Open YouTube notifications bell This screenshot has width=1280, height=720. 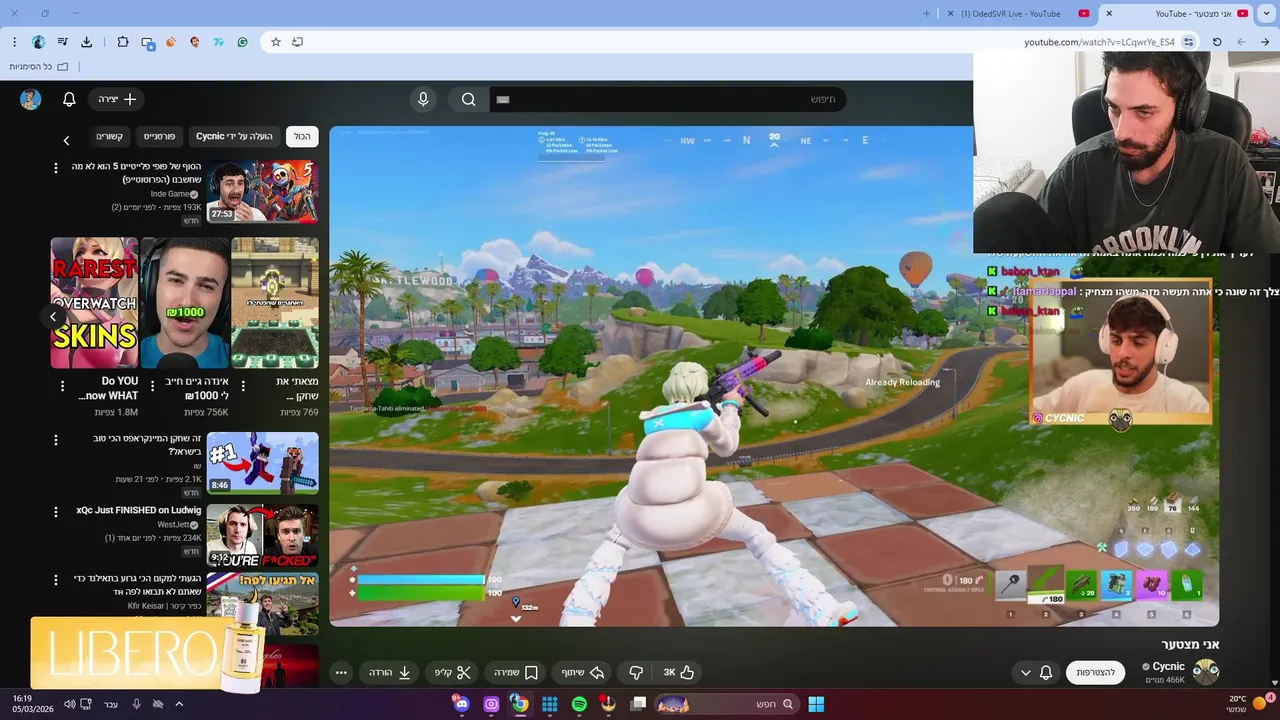click(69, 99)
